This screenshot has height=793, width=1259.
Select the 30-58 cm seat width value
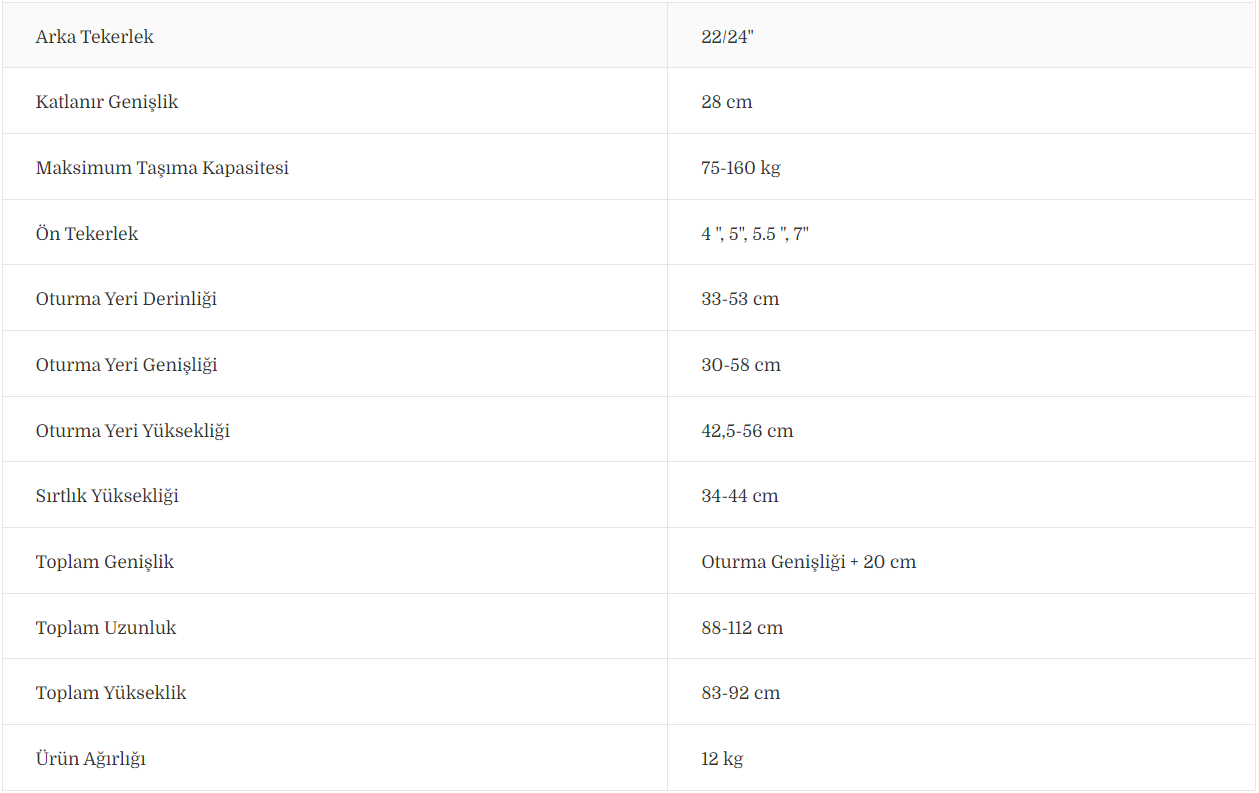741,365
